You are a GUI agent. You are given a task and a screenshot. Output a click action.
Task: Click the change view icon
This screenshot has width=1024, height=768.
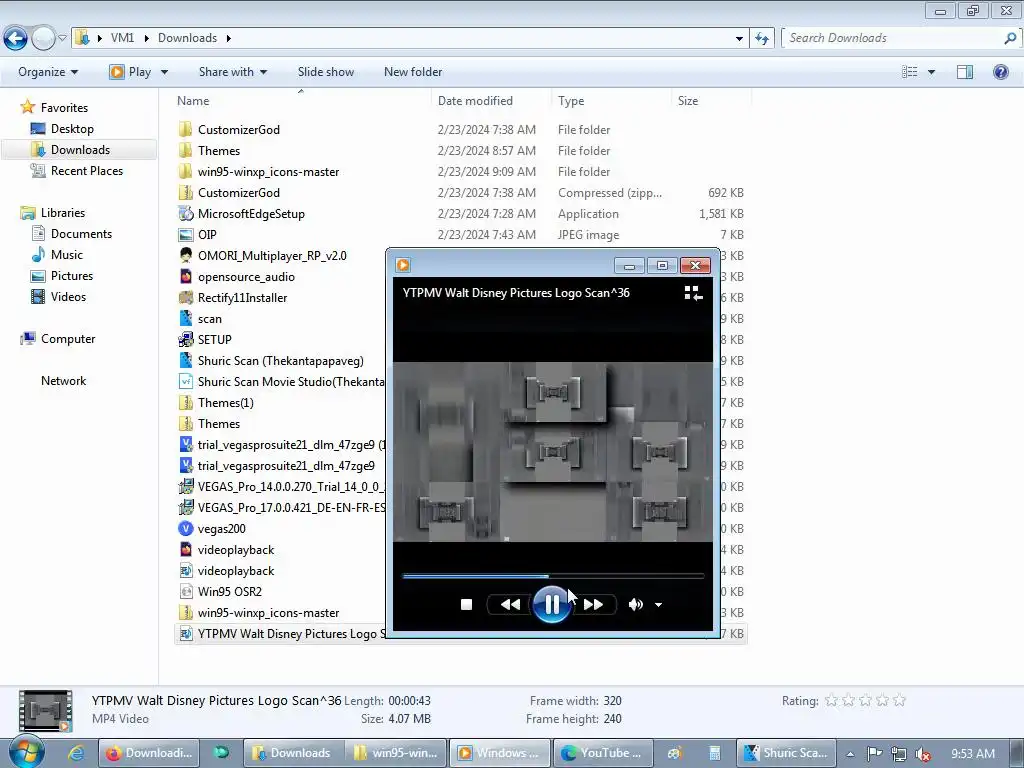coord(910,72)
